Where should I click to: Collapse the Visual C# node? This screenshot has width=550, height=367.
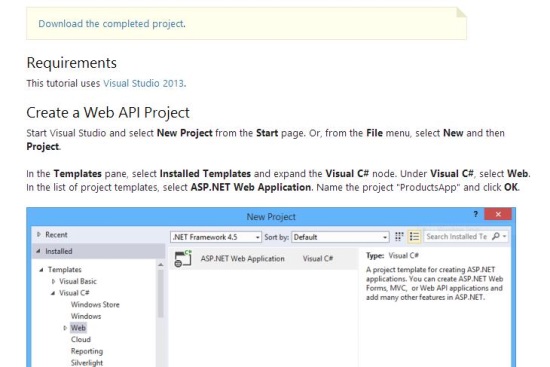53,293
